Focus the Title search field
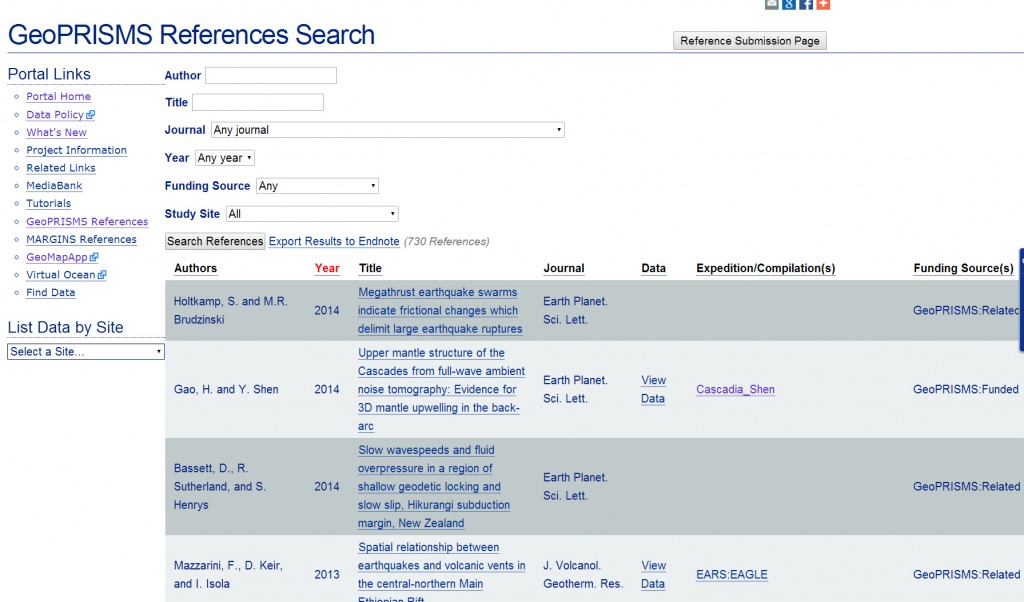1024x602 pixels. point(258,103)
